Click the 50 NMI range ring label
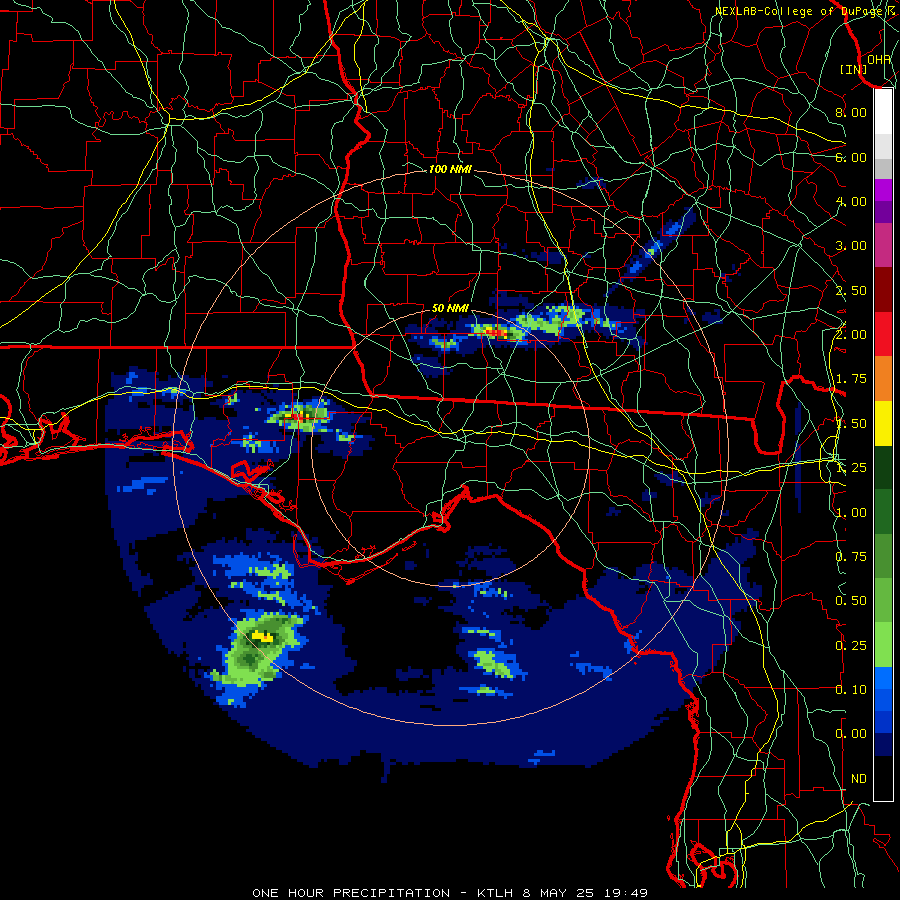 [450, 308]
